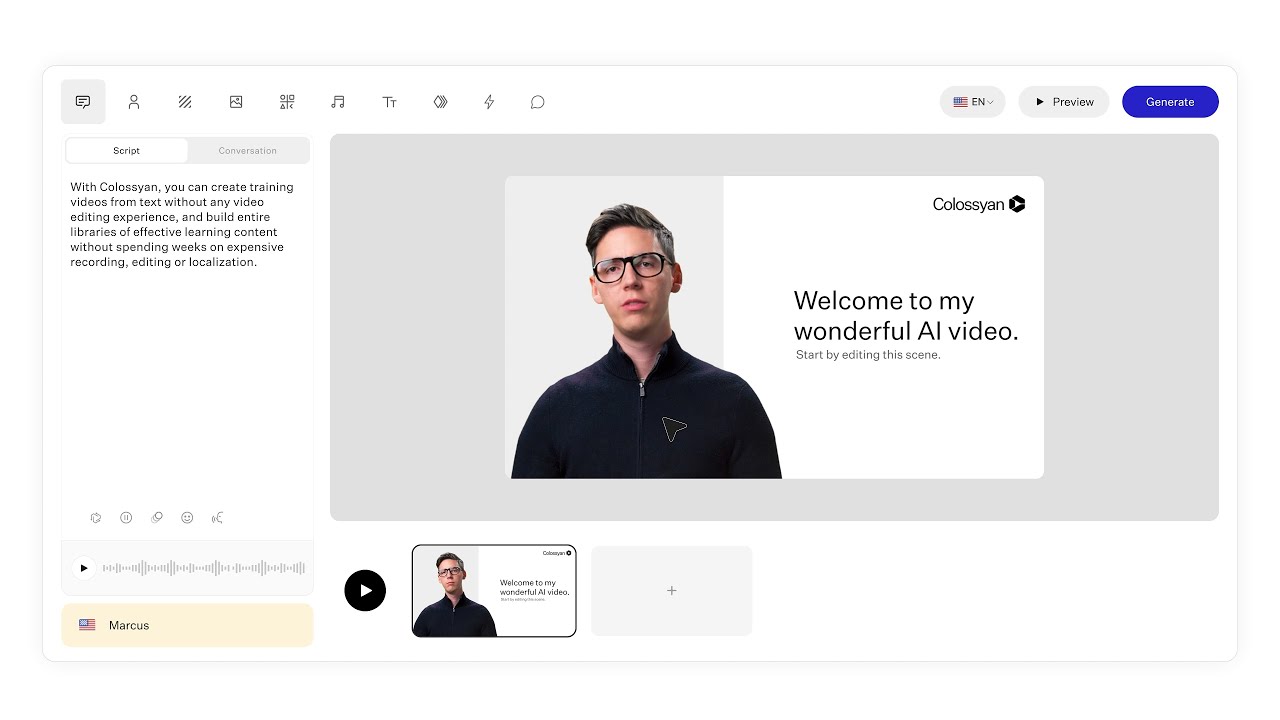
Task: Open the text tool icon
Action: (389, 102)
